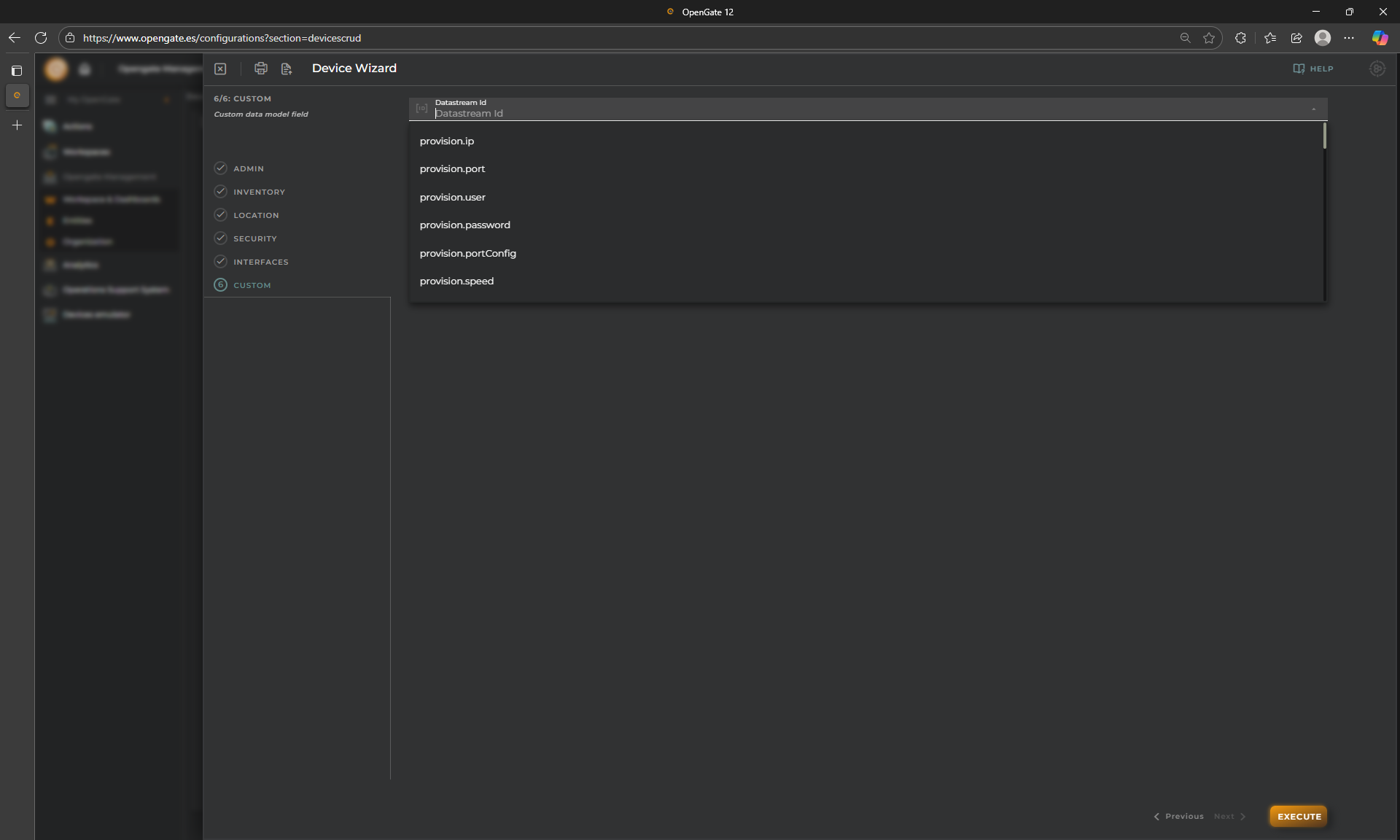Refresh the page with reload icon
1400x840 pixels.
coord(41,38)
